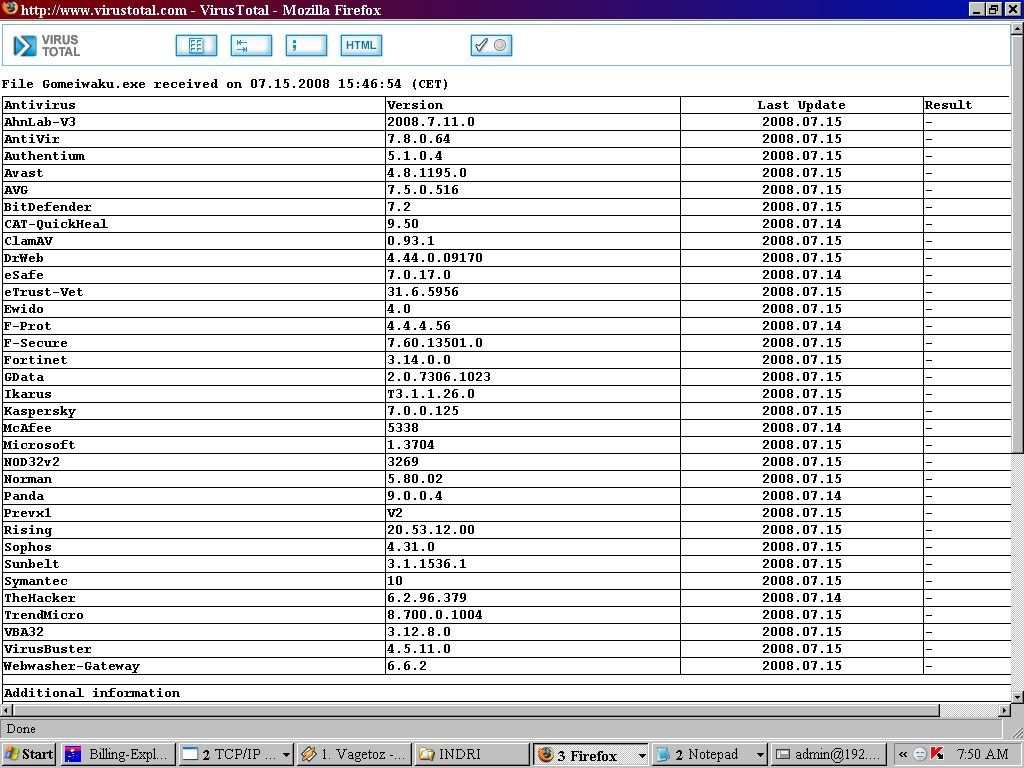This screenshot has height=768, width=1024.
Task: Expand the TCP/IP taskbar group arrow
Action: coord(286,755)
